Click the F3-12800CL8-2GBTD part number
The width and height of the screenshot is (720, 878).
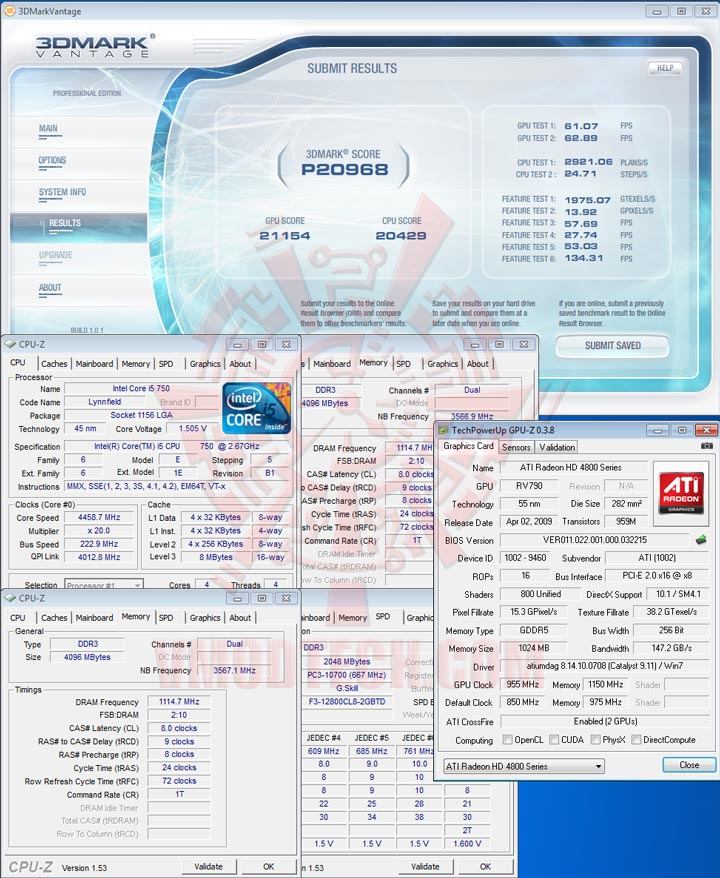point(347,702)
